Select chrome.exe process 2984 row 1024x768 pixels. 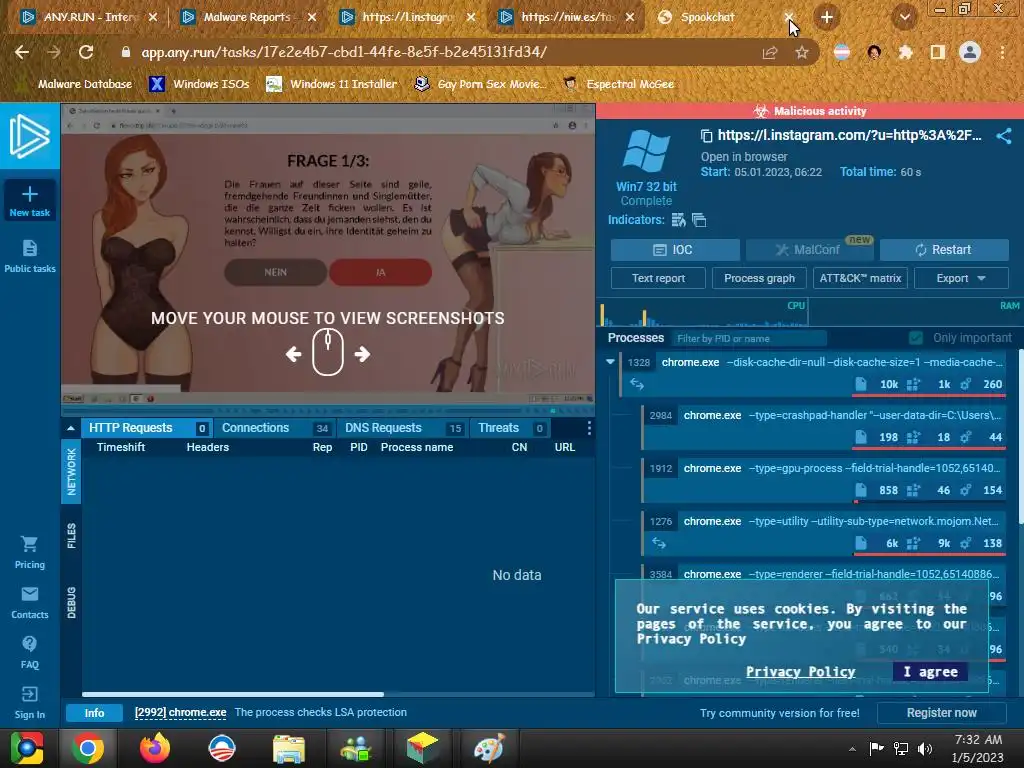click(x=824, y=426)
